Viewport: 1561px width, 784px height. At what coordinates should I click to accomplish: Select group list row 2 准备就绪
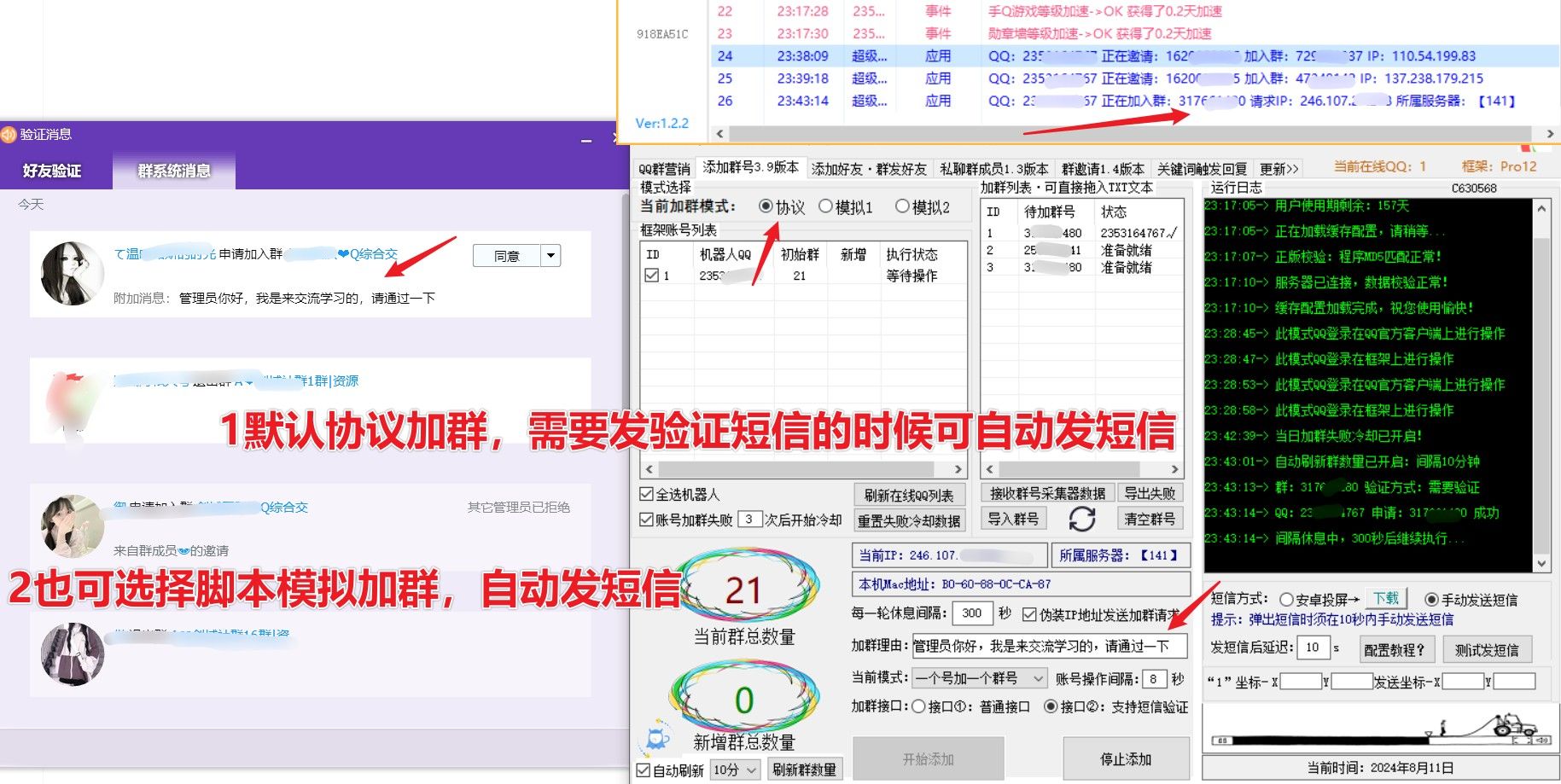click(x=1081, y=250)
